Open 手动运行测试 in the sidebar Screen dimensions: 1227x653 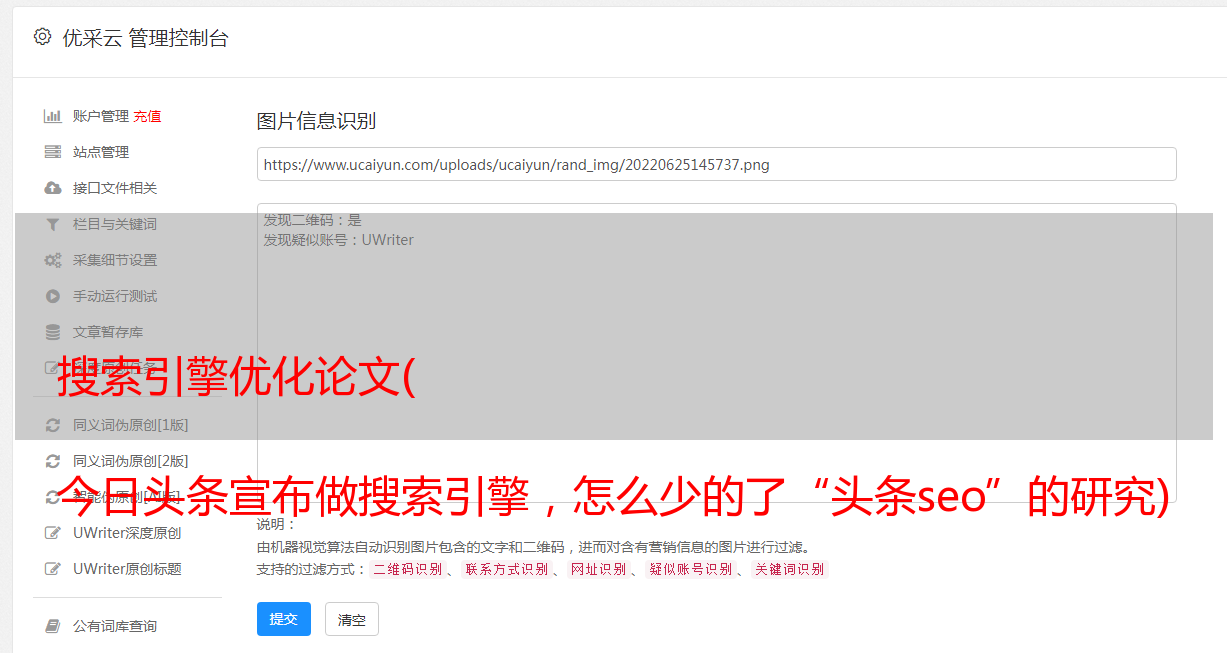[x=115, y=296]
